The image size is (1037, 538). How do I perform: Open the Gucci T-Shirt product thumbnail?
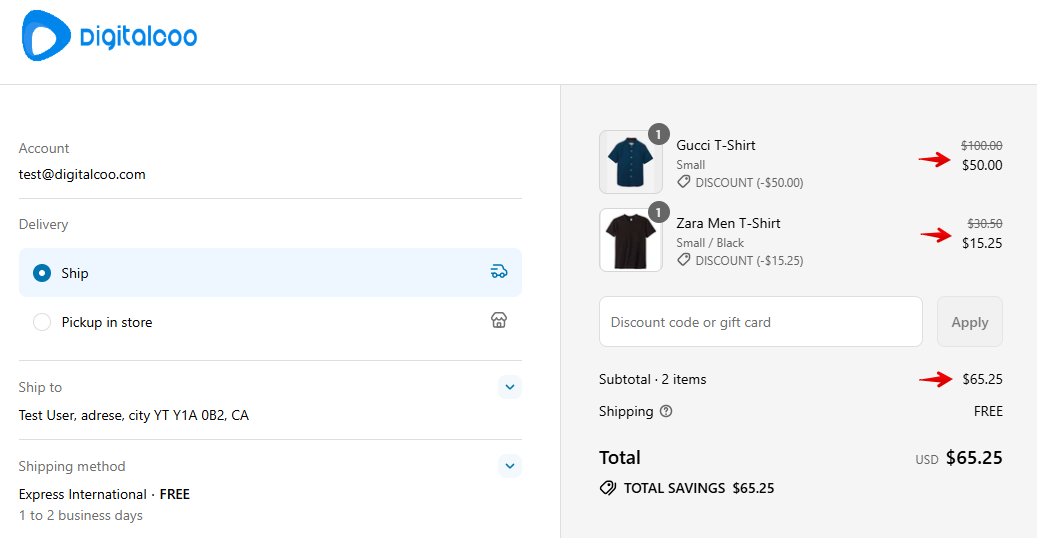pyautogui.click(x=630, y=162)
